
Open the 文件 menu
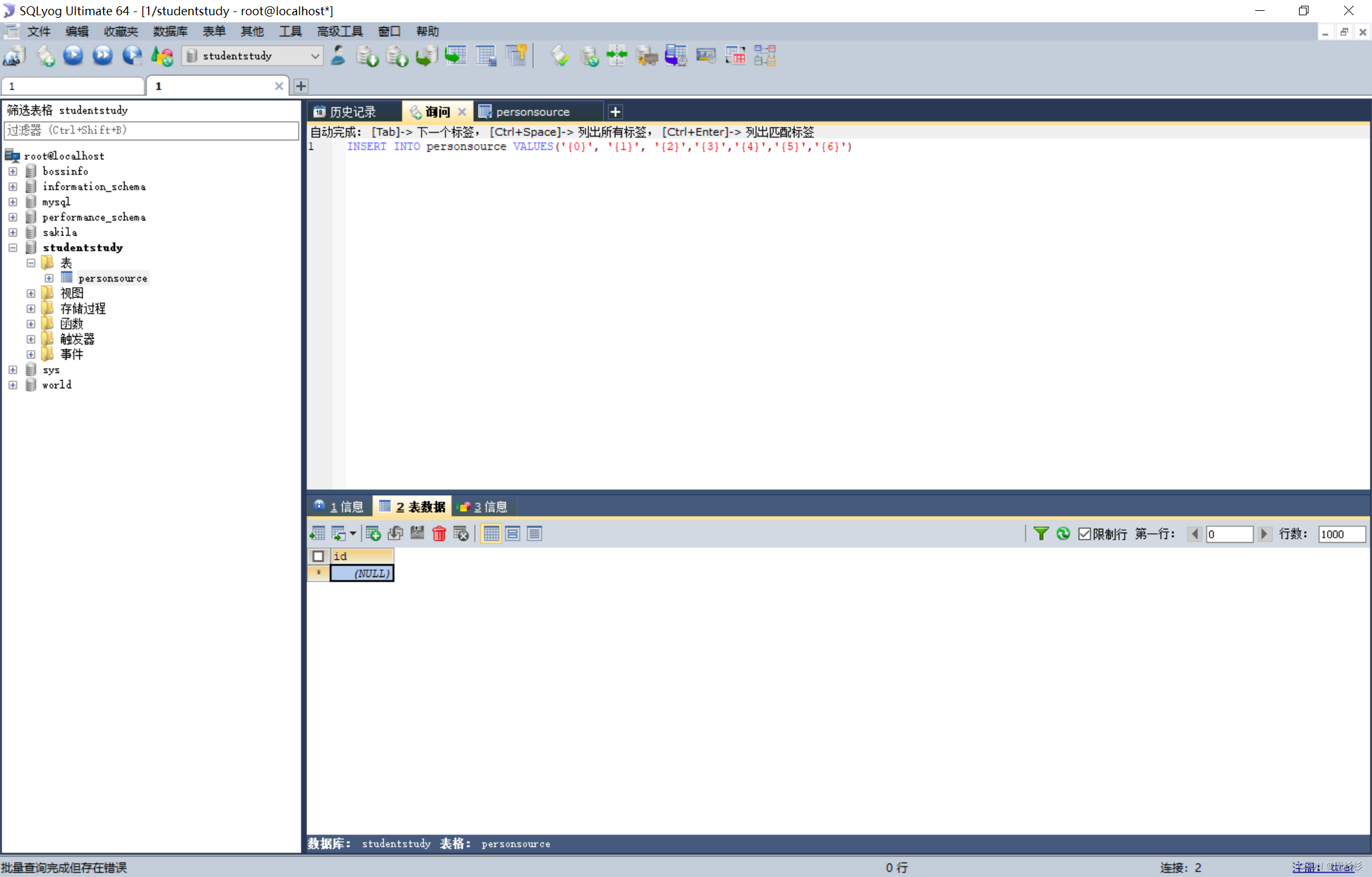(39, 31)
